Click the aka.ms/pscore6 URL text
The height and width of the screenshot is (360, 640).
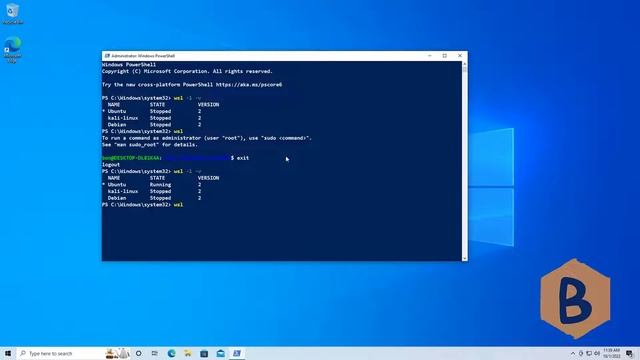pyautogui.click(x=249, y=85)
